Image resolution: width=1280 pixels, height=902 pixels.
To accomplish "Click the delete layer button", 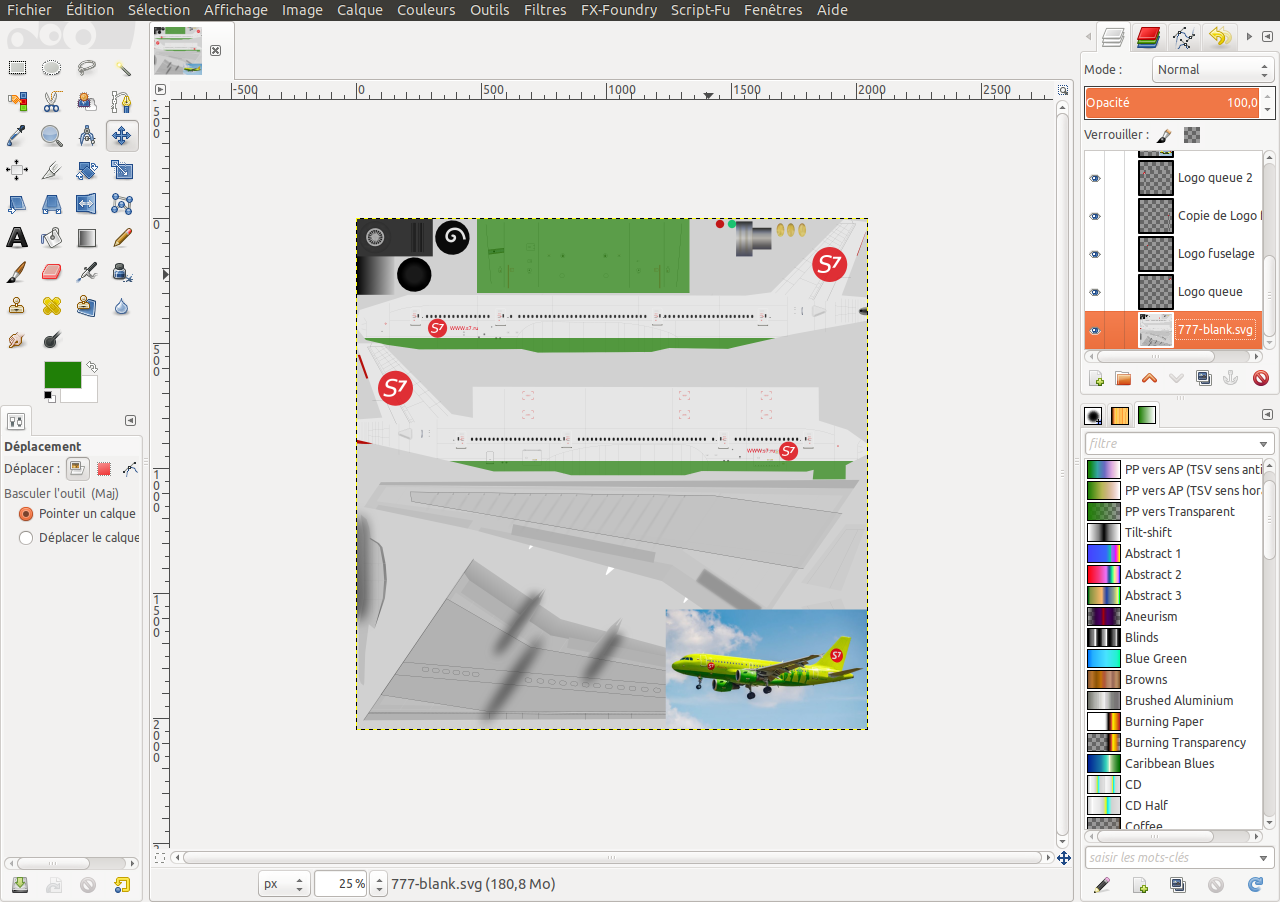I will coord(1260,378).
